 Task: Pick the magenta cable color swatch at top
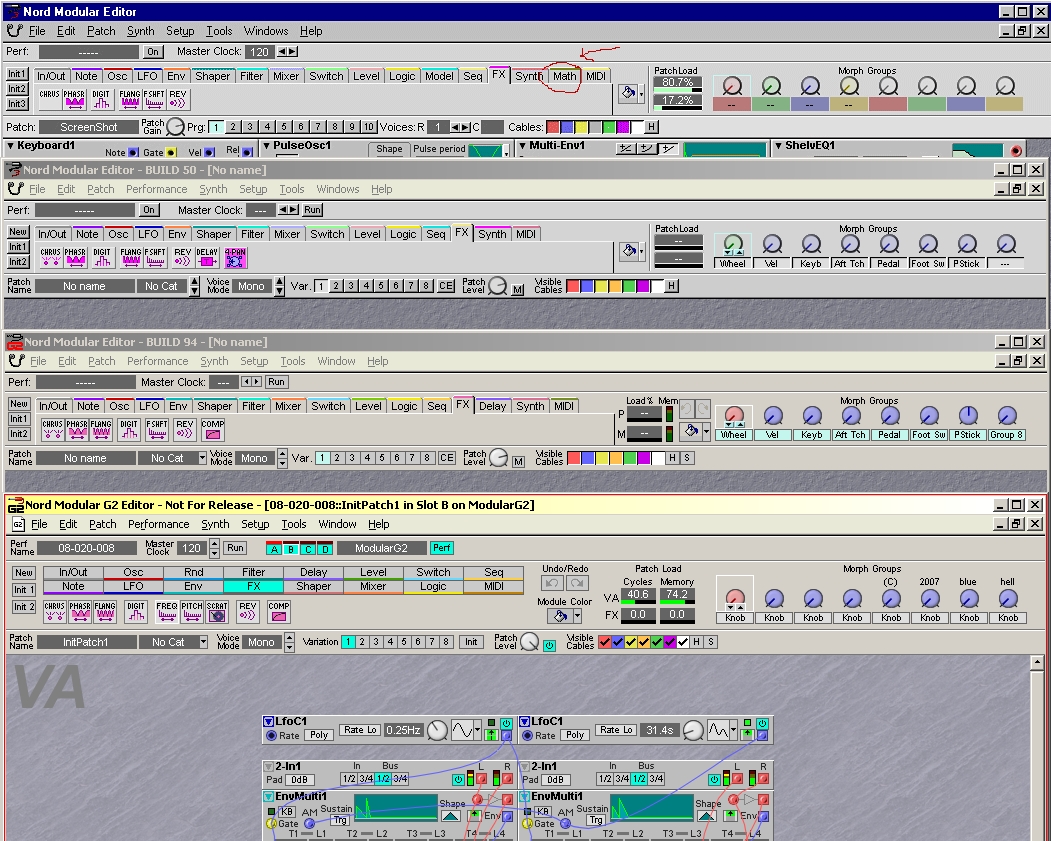[622, 127]
